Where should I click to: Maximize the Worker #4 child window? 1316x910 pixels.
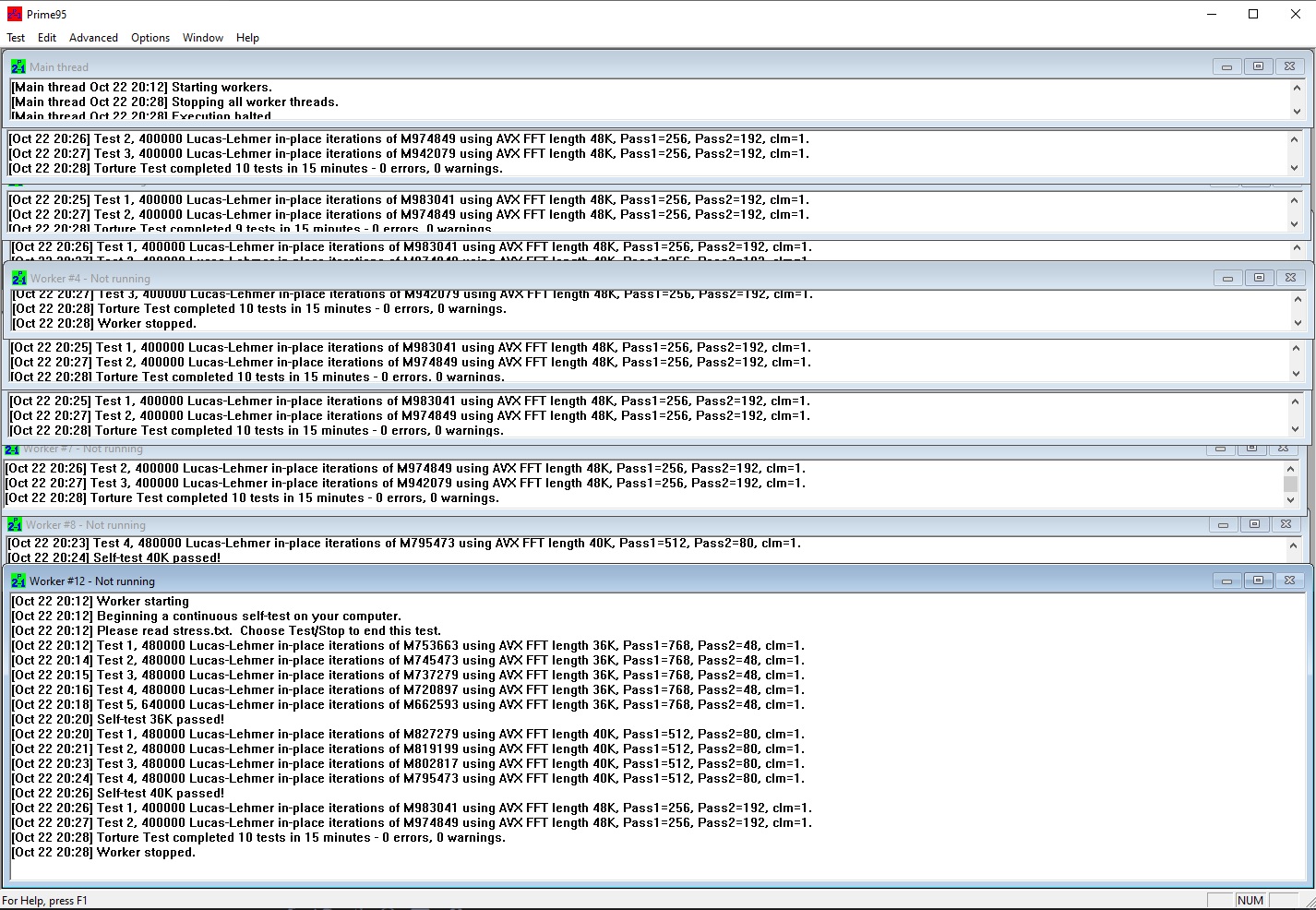click(1259, 278)
